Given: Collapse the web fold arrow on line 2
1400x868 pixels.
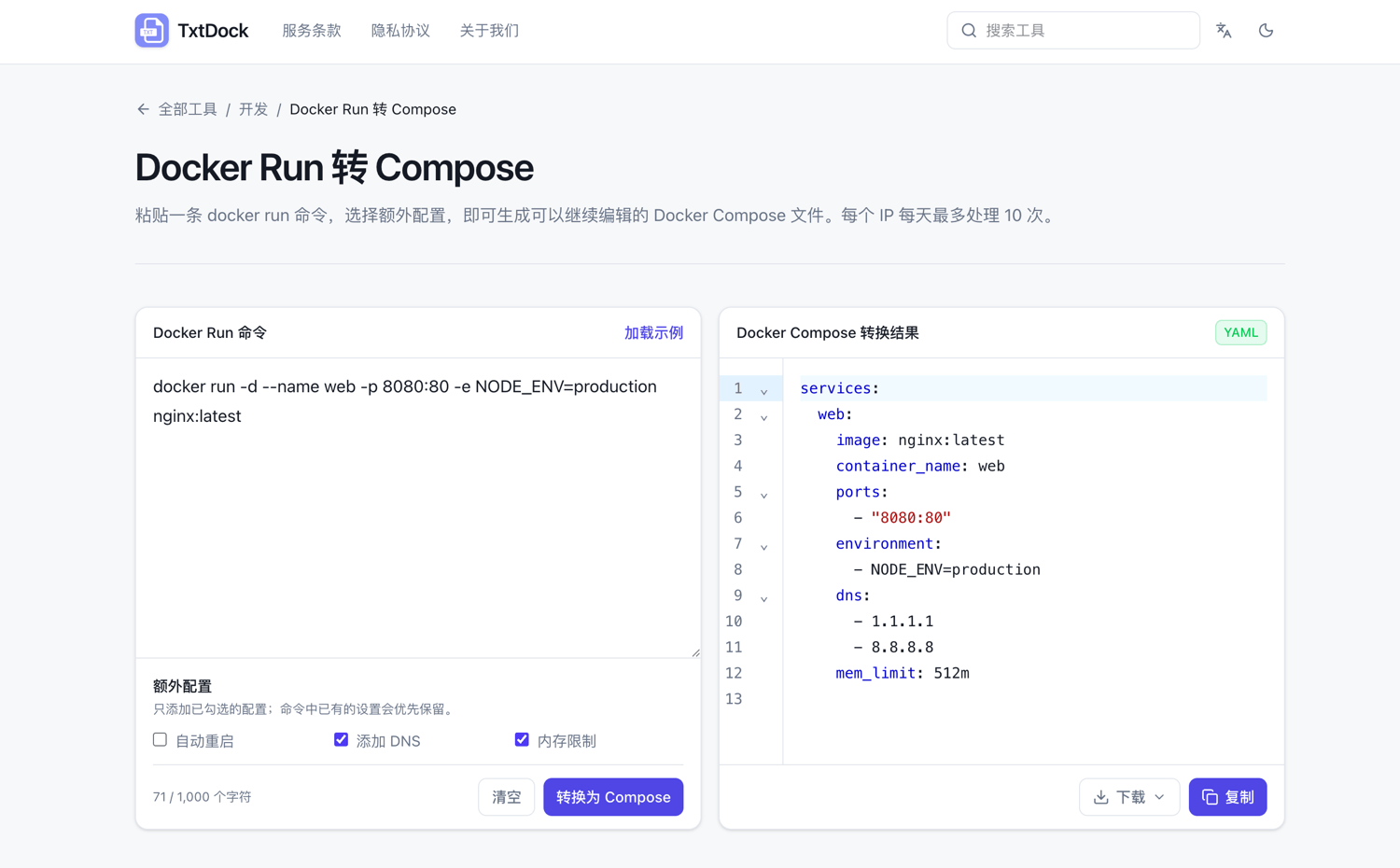Looking at the screenshot, I should tap(763, 417).
